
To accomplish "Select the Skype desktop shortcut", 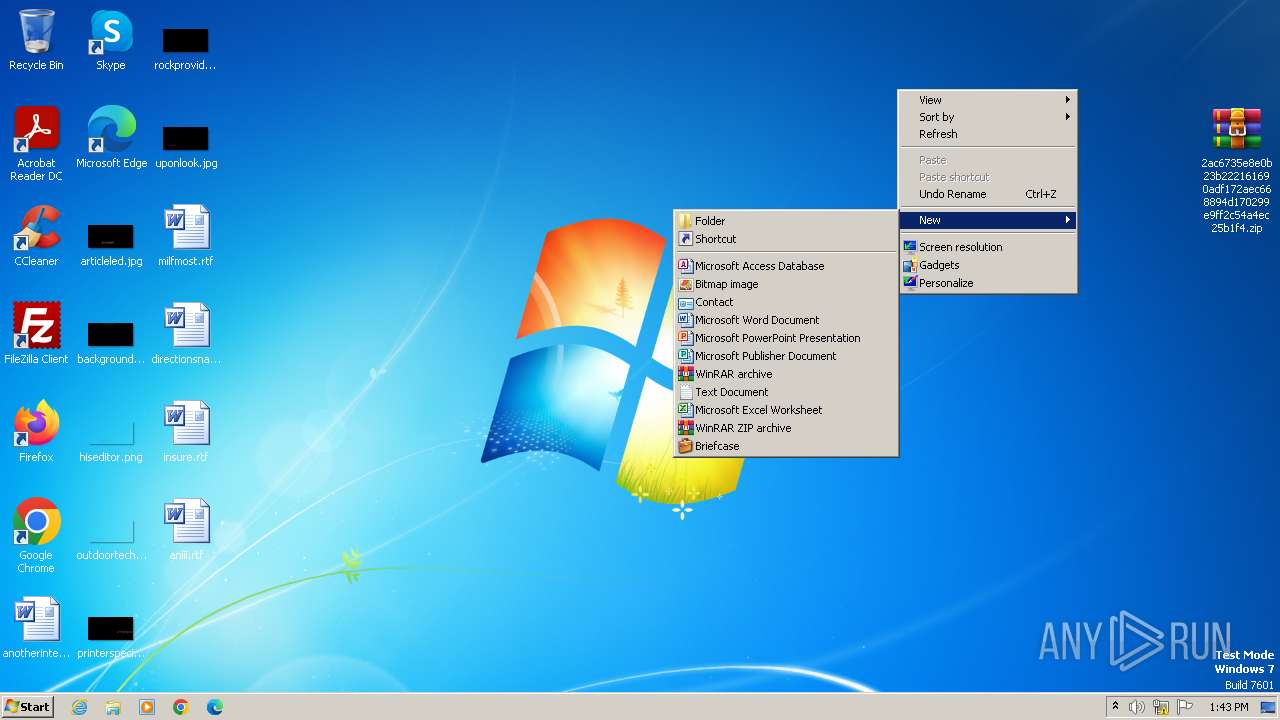I will pos(111,40).
